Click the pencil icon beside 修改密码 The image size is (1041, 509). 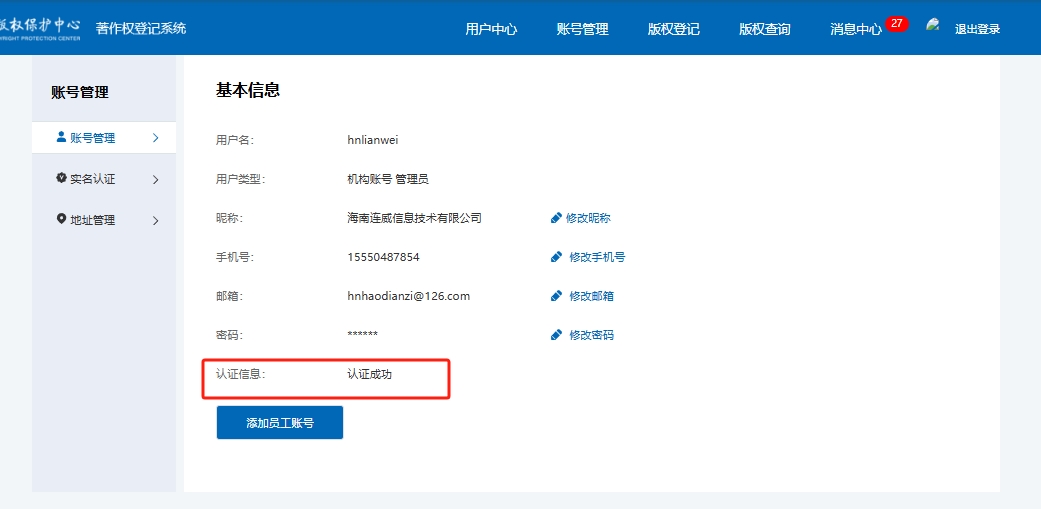pyautogui.click(x=556, y=335)
